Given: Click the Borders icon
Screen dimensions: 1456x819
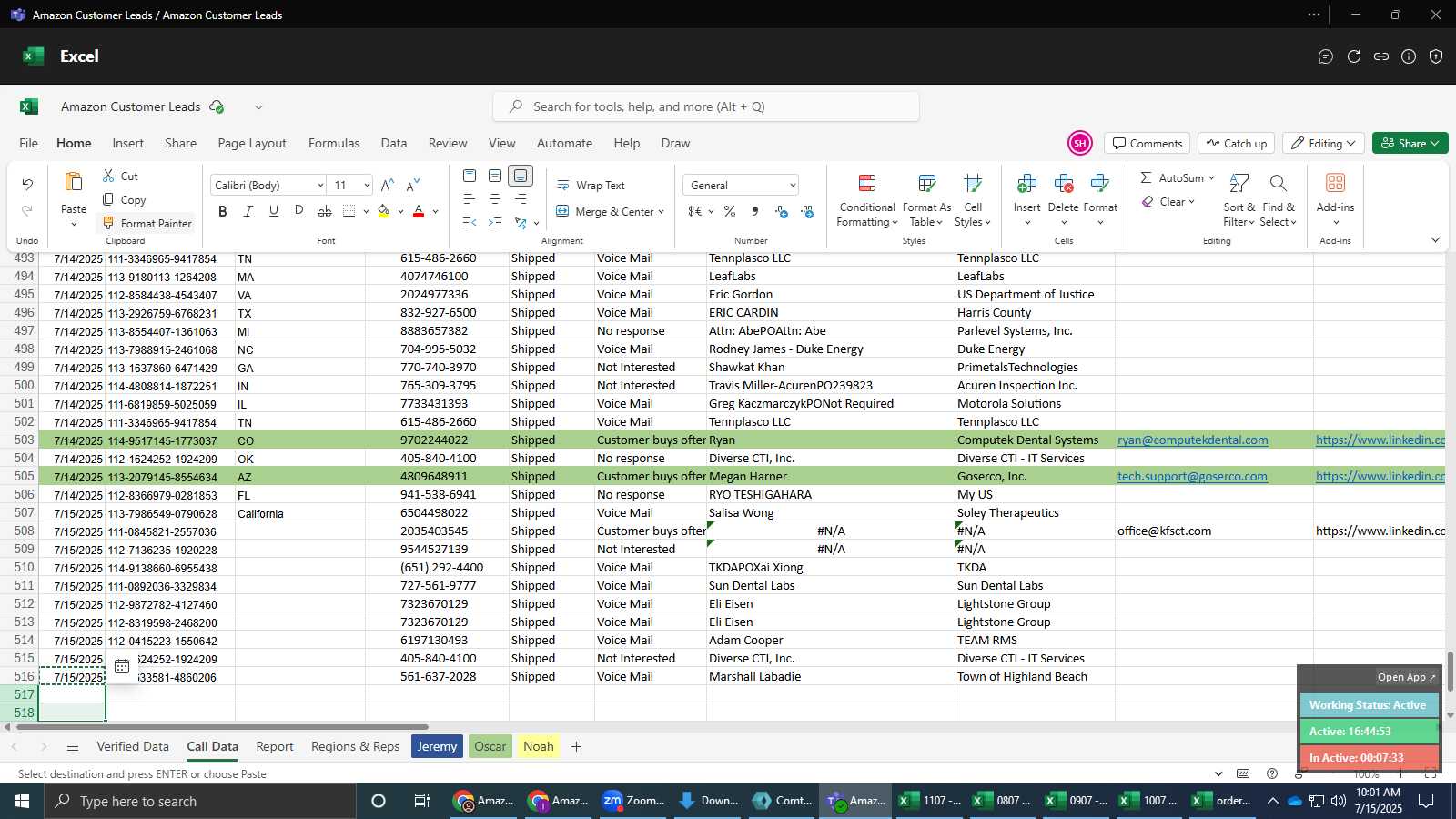Looking at the screenshot, I should [x=349, y=211].
